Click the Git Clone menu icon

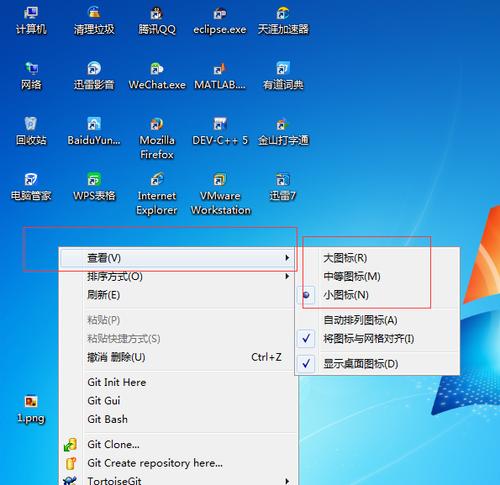point(71,445)
